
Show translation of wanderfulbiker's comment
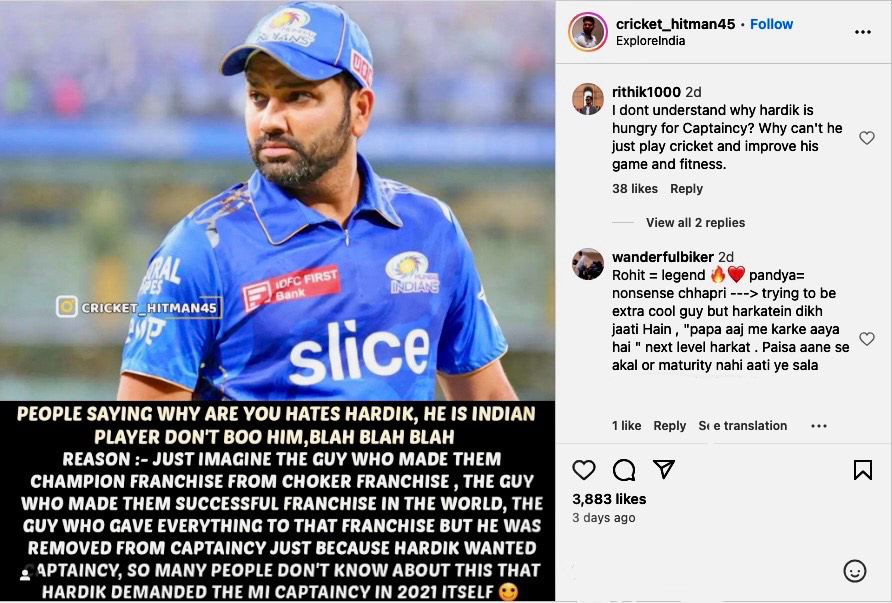pyautogui.click(x=743, y=426)
